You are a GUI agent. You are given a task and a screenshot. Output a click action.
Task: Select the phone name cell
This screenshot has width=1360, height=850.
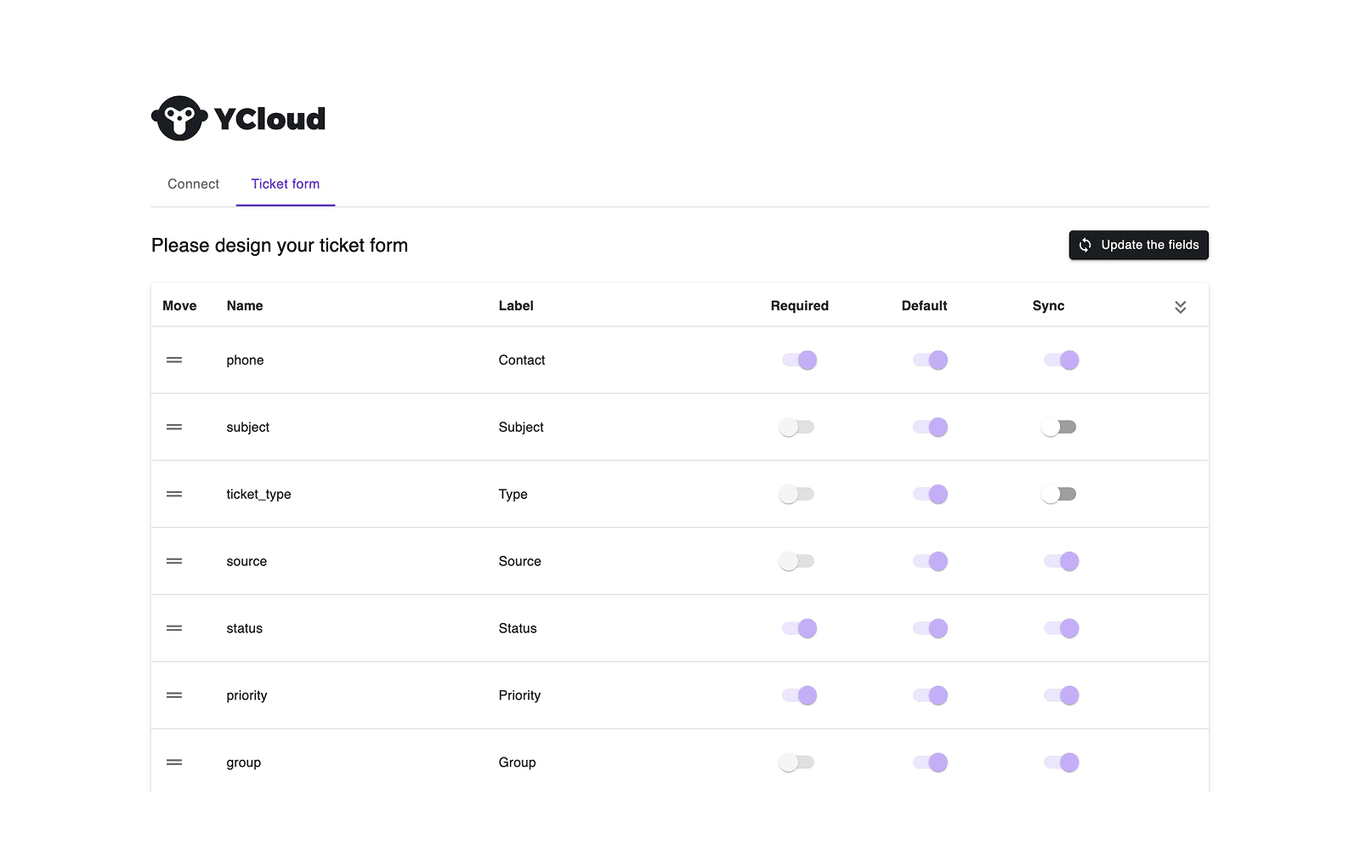[x=245, y=360]
